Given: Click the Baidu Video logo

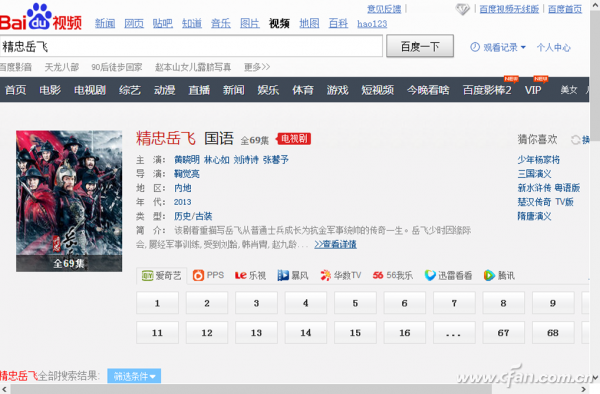Looking at the screenshot, I should [x=41, y=17].
